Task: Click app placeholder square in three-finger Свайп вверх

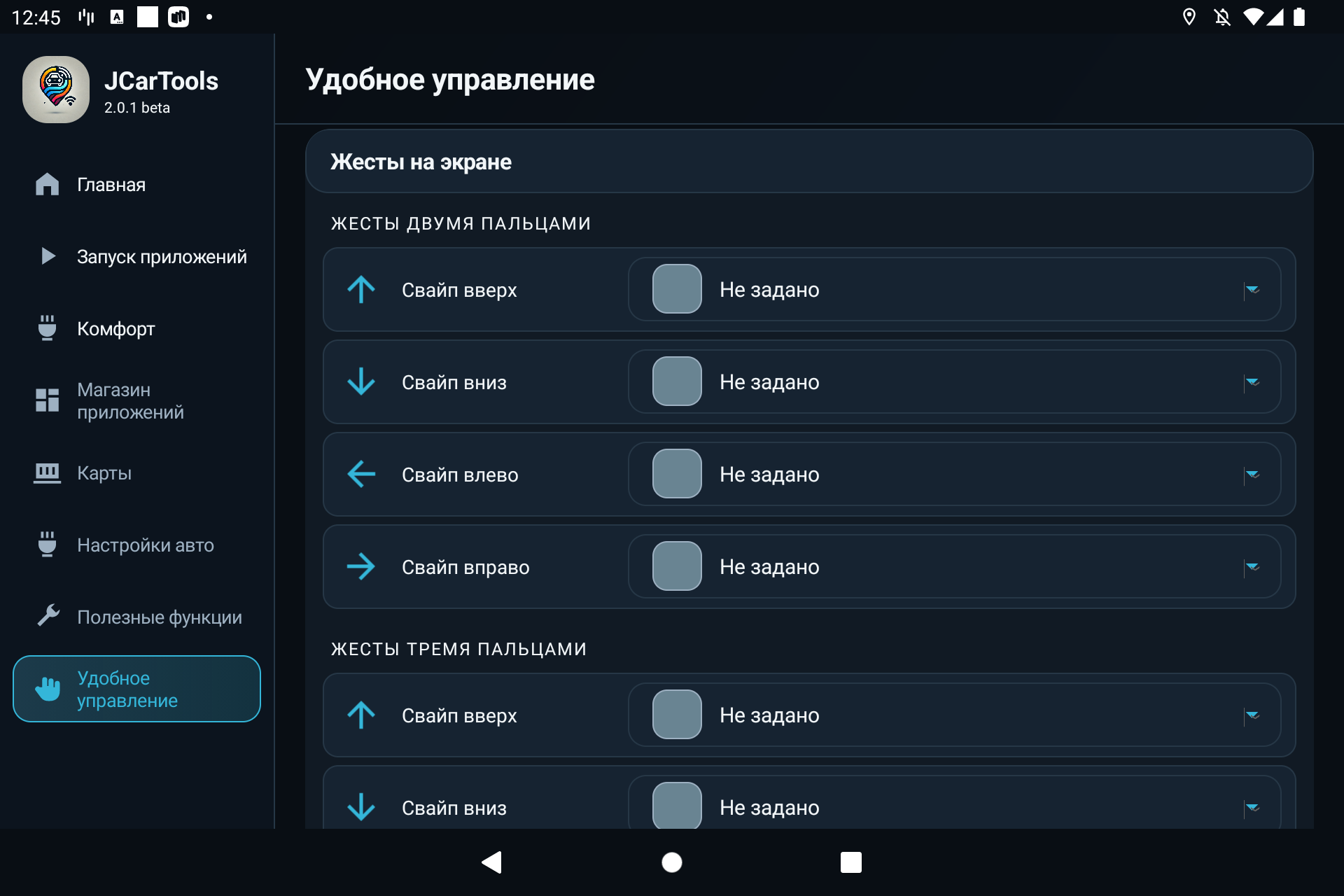Action: tap(677, 715)
